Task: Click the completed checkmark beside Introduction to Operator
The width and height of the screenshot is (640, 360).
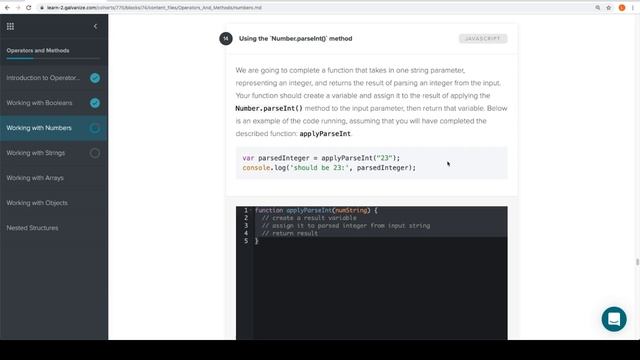Action: pos(95,78)
